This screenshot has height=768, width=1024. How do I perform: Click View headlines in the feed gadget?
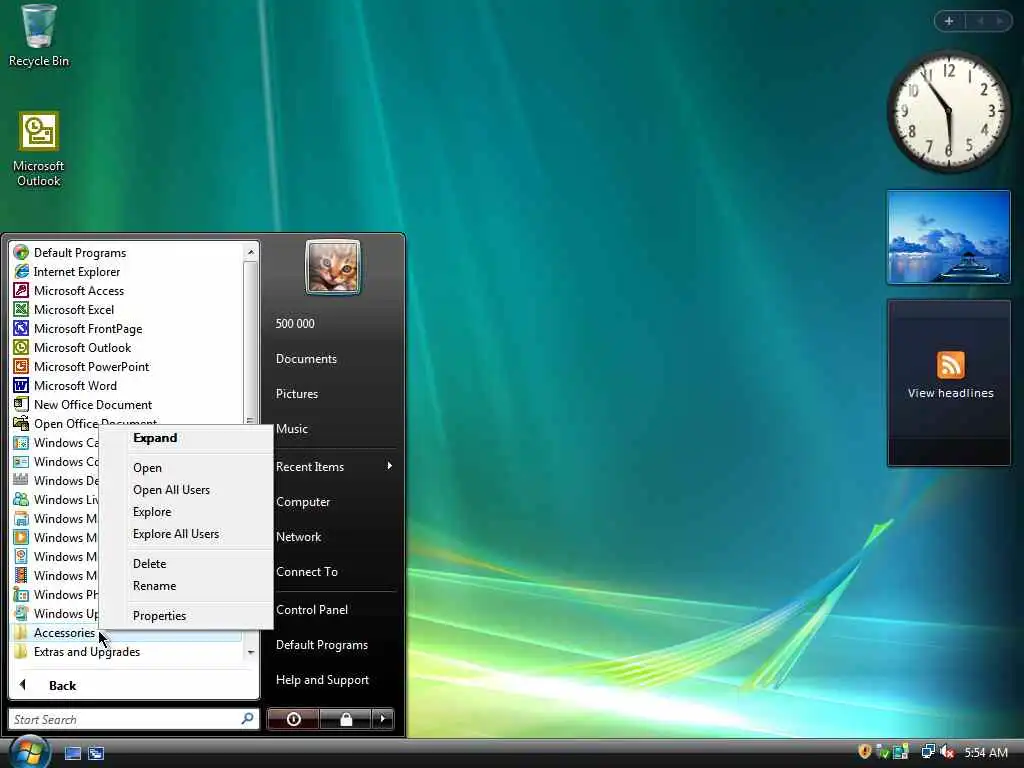[950, 392]
